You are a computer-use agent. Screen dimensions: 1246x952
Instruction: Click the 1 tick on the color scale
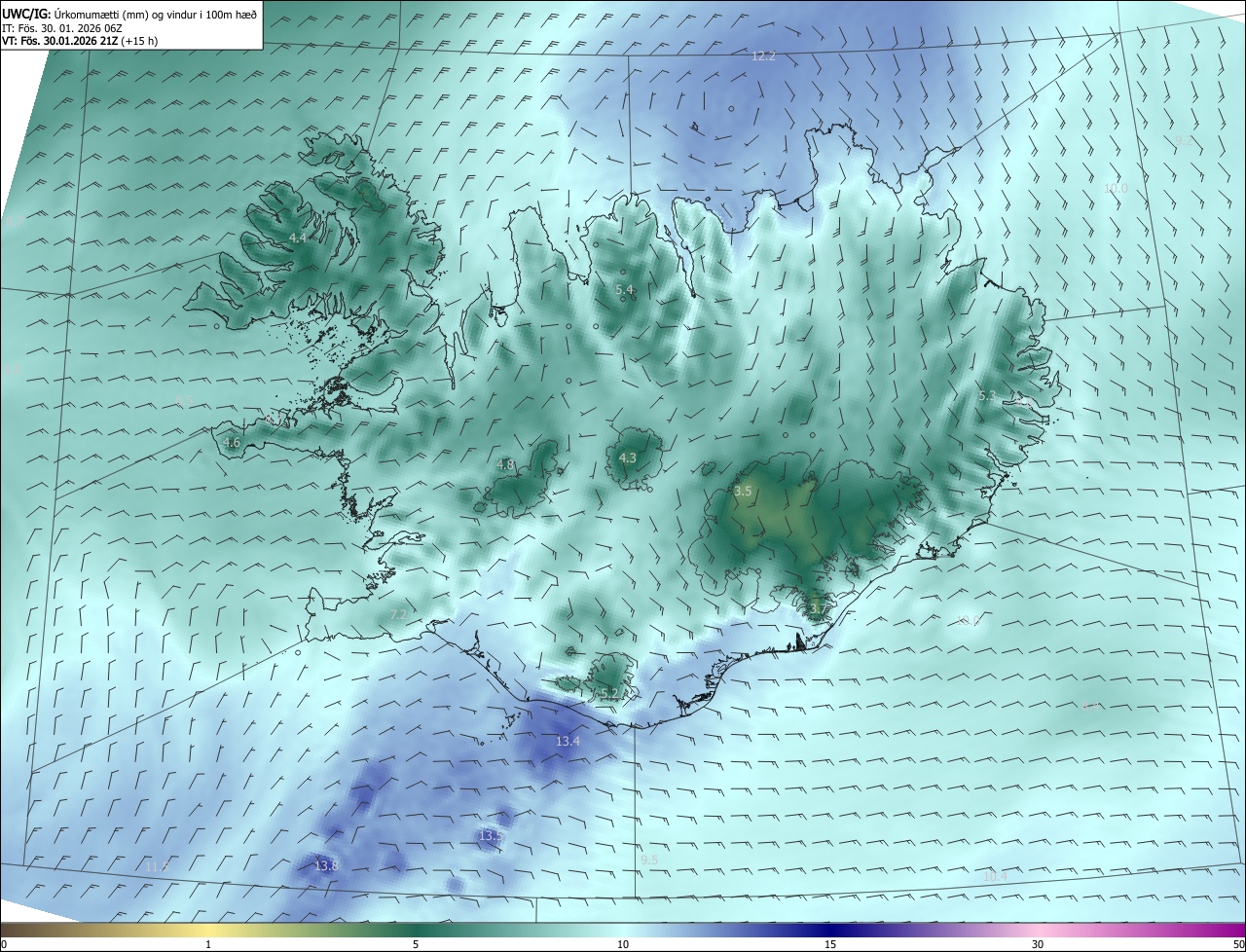coord(208,944)
